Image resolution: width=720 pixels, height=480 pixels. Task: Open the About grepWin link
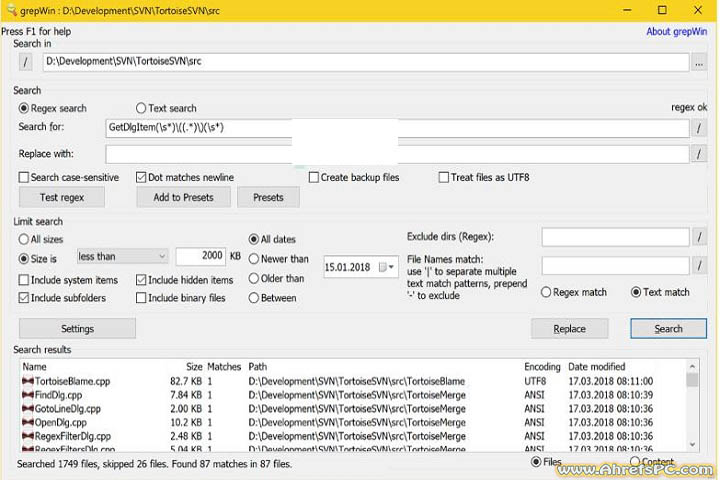tap(676, 32)
